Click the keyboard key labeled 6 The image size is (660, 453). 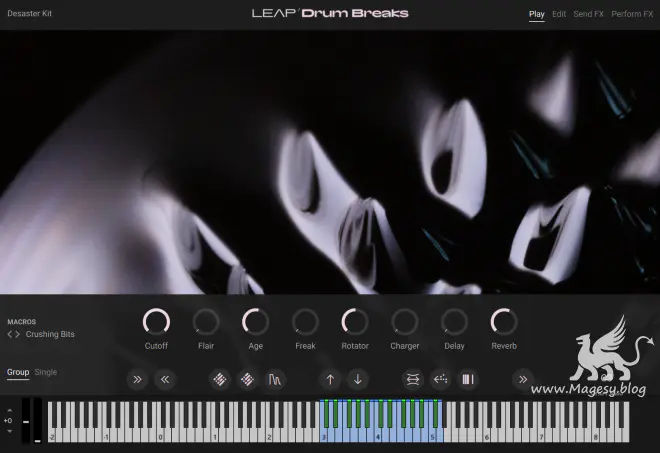(487, 436)
